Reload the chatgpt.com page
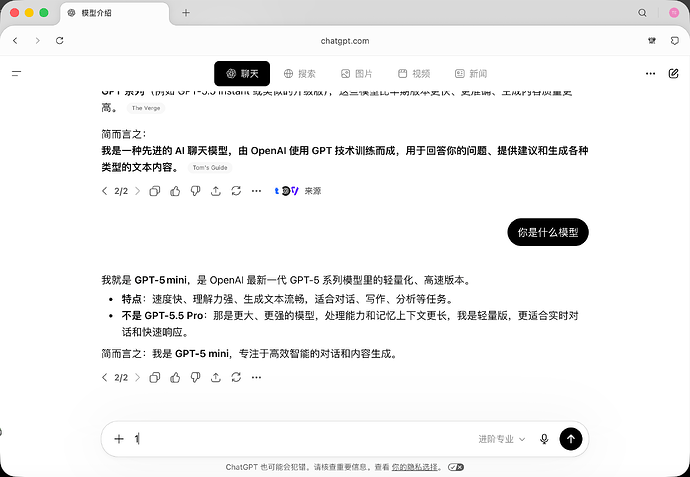690x477 pixels. (59, 40)
